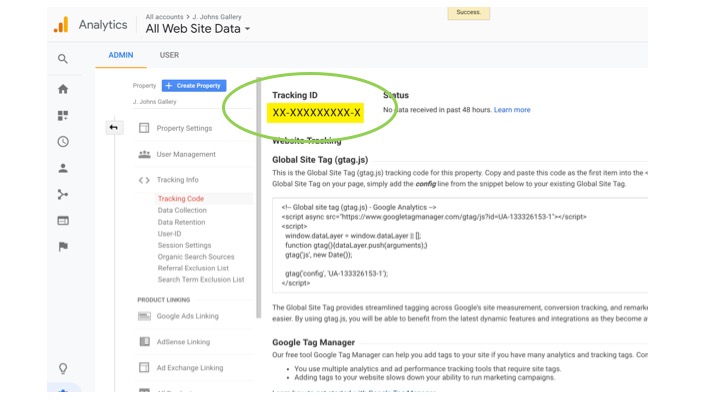This screenshot has height=405, width=720.
Task: Open the search icon in left sidebar
Action: pos(63,59)
